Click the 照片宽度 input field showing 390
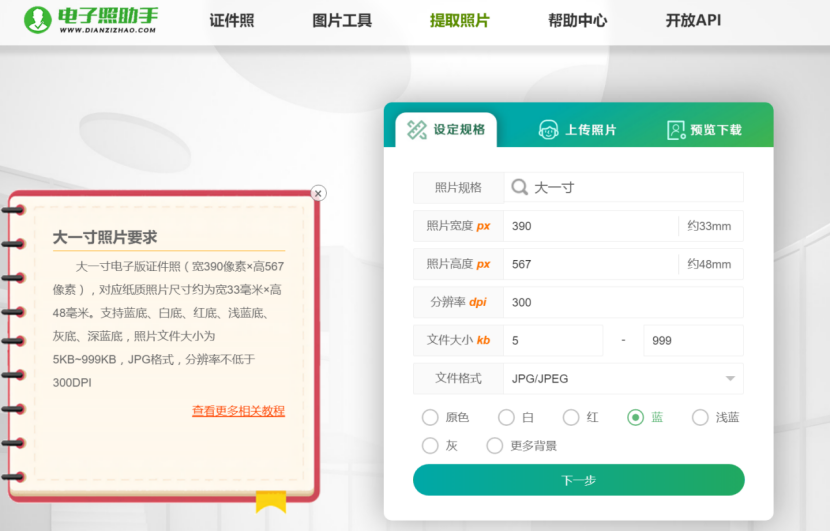Image resolution: width=831 pixels, height=531 pixels. tap(590, 226)
